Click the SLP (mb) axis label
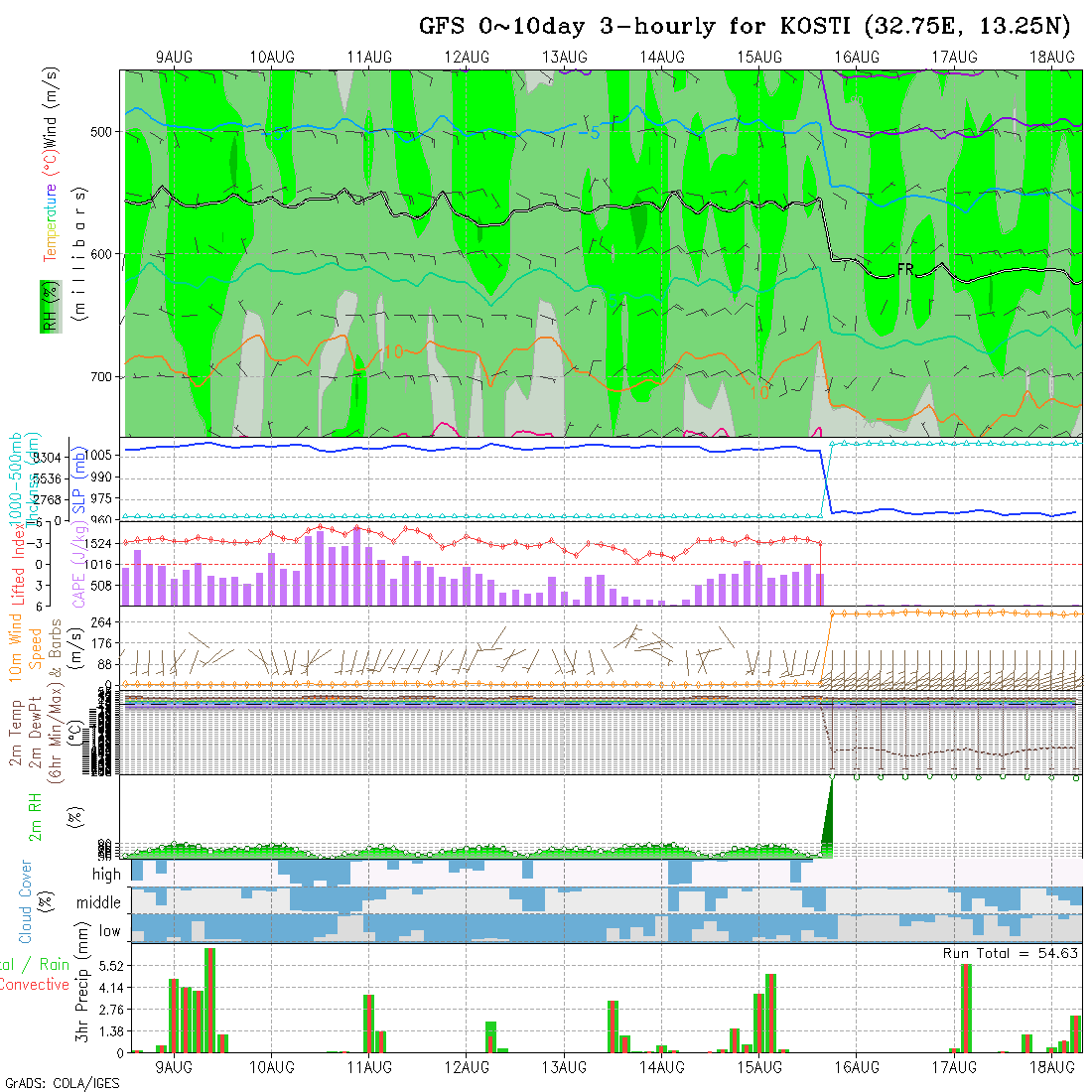This screenshot has height=1092, width=1092. click(x=78, y=479)
